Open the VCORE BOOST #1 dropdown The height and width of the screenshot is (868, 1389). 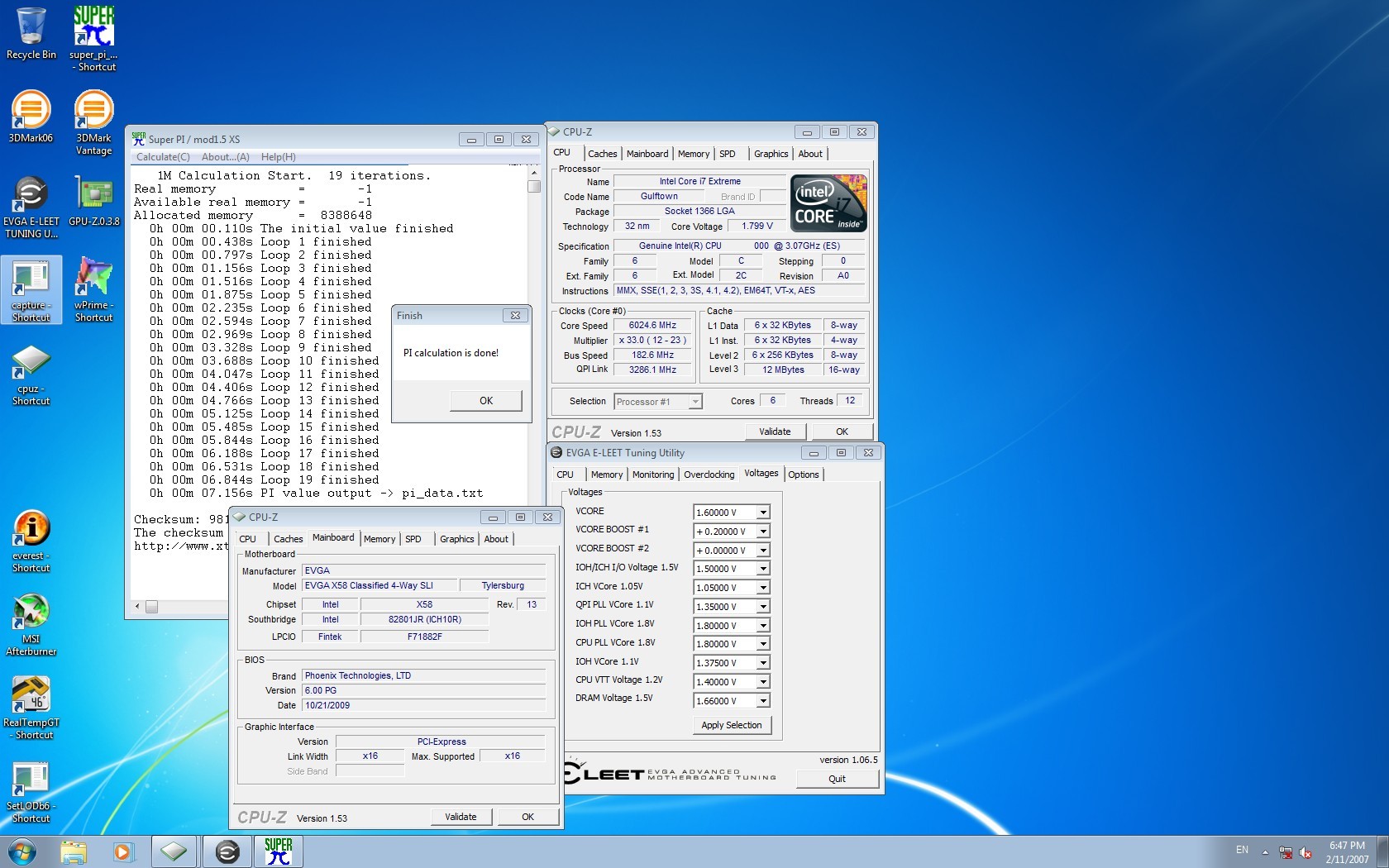tap(763, 532)
